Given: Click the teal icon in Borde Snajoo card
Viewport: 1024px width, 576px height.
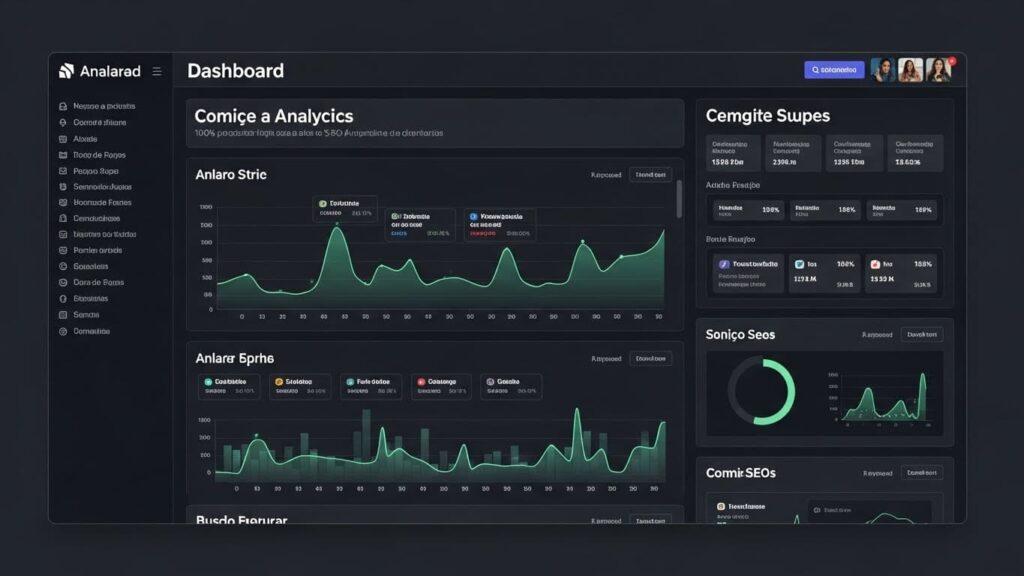Looking at the screenshot, I should [x=798, y=264].
